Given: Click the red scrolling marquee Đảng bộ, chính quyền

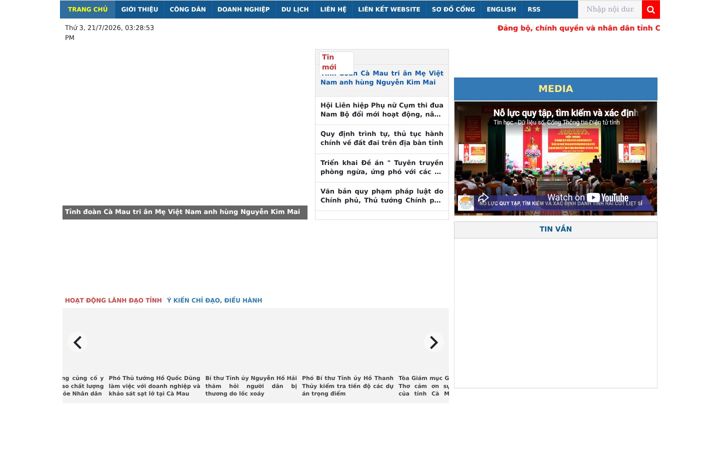Looking at the screenshot, I should click(579, 28).
